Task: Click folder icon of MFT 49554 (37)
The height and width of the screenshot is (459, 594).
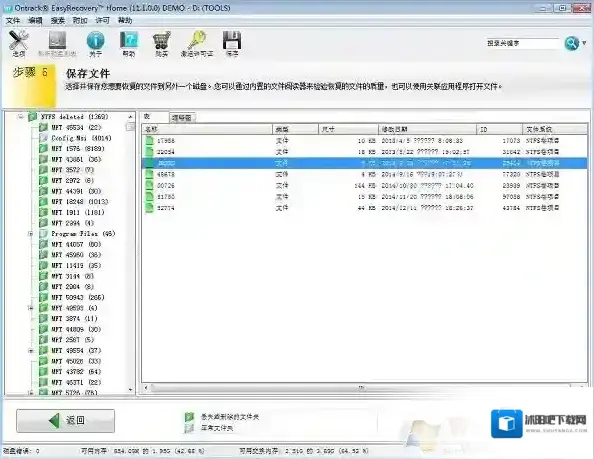Action: [x=44, y=350]
